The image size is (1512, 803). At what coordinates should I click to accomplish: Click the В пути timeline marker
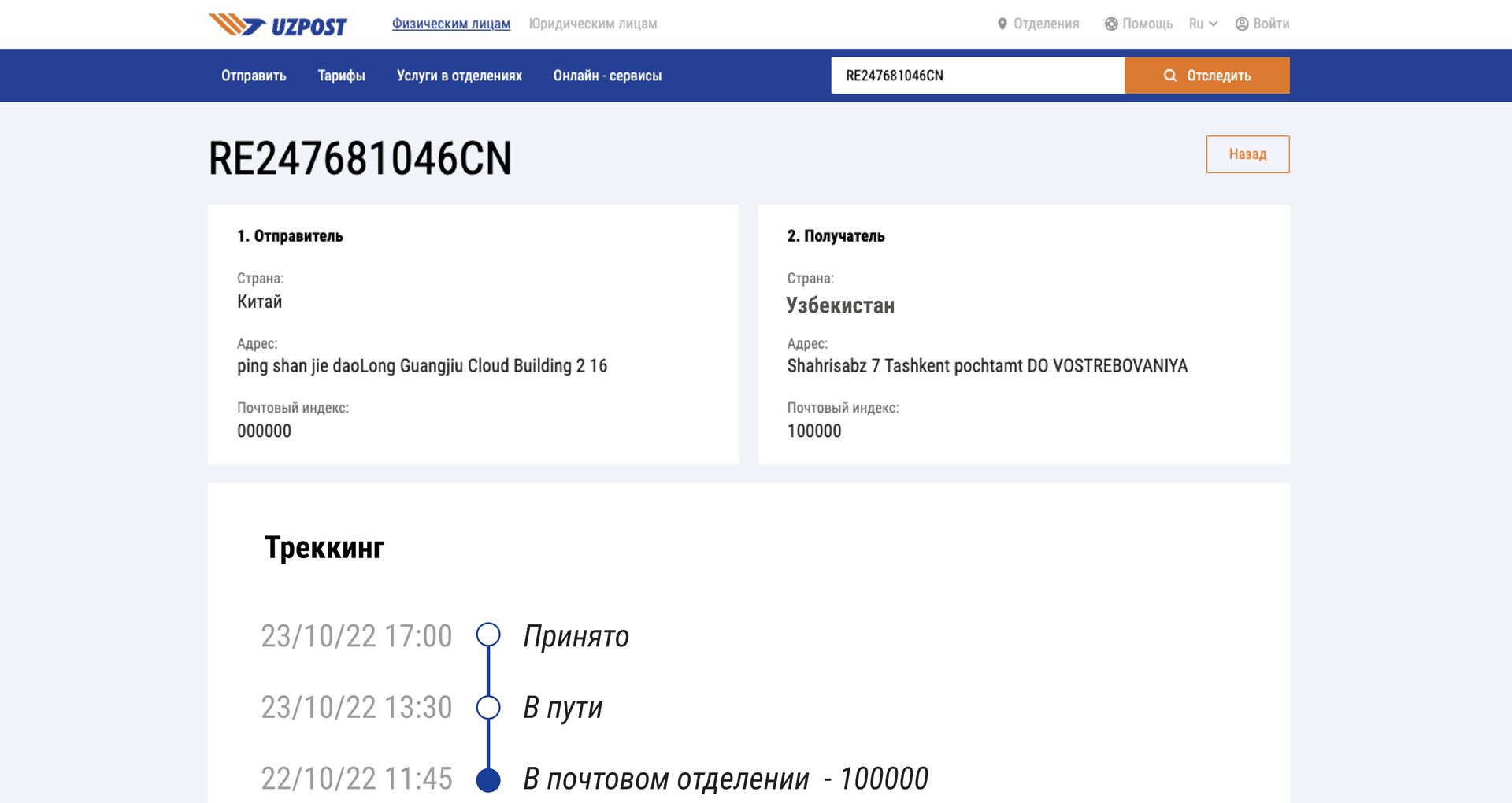pos(488,707)
